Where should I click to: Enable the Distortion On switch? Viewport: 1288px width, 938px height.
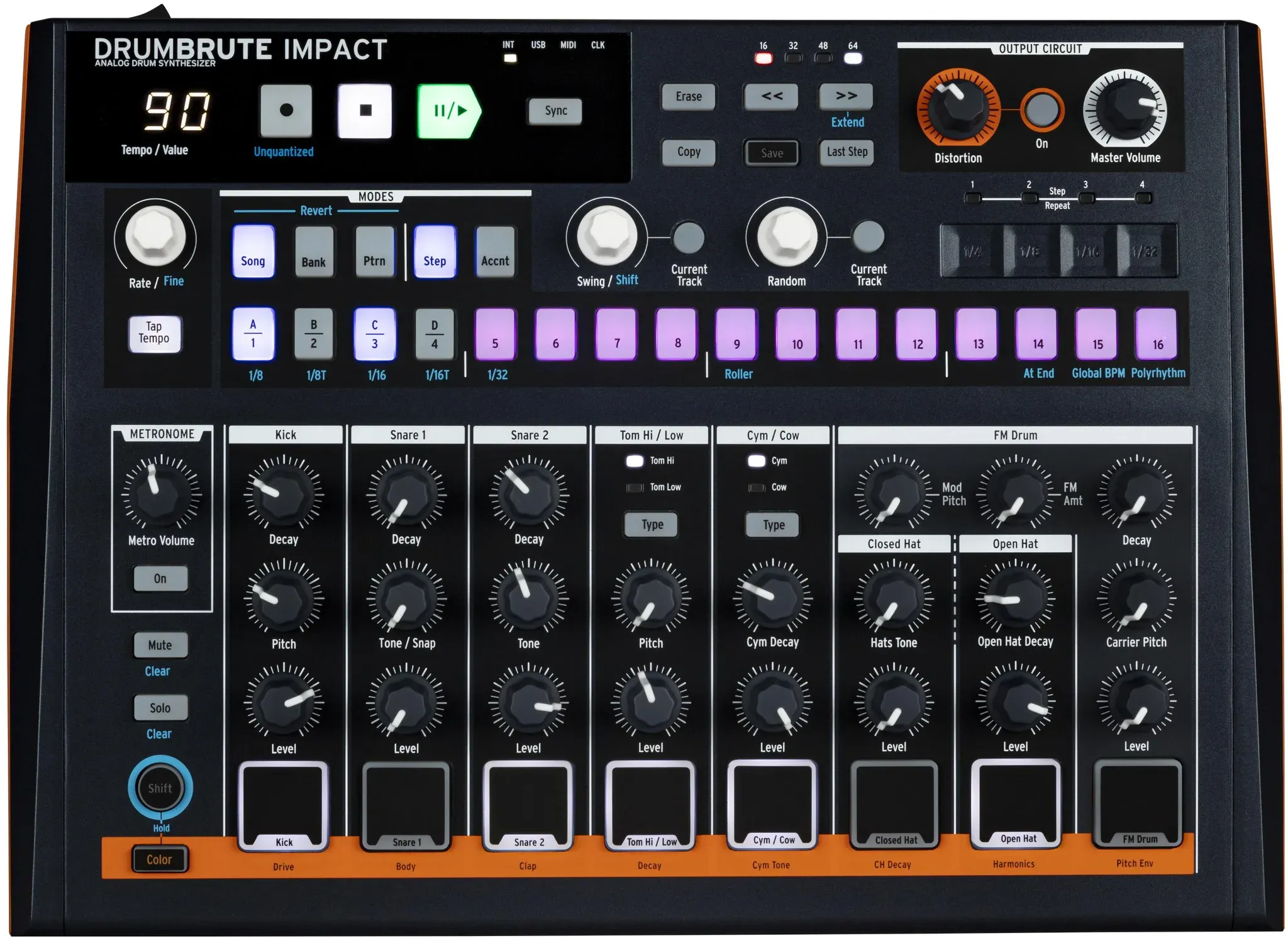pos(1041,110)
